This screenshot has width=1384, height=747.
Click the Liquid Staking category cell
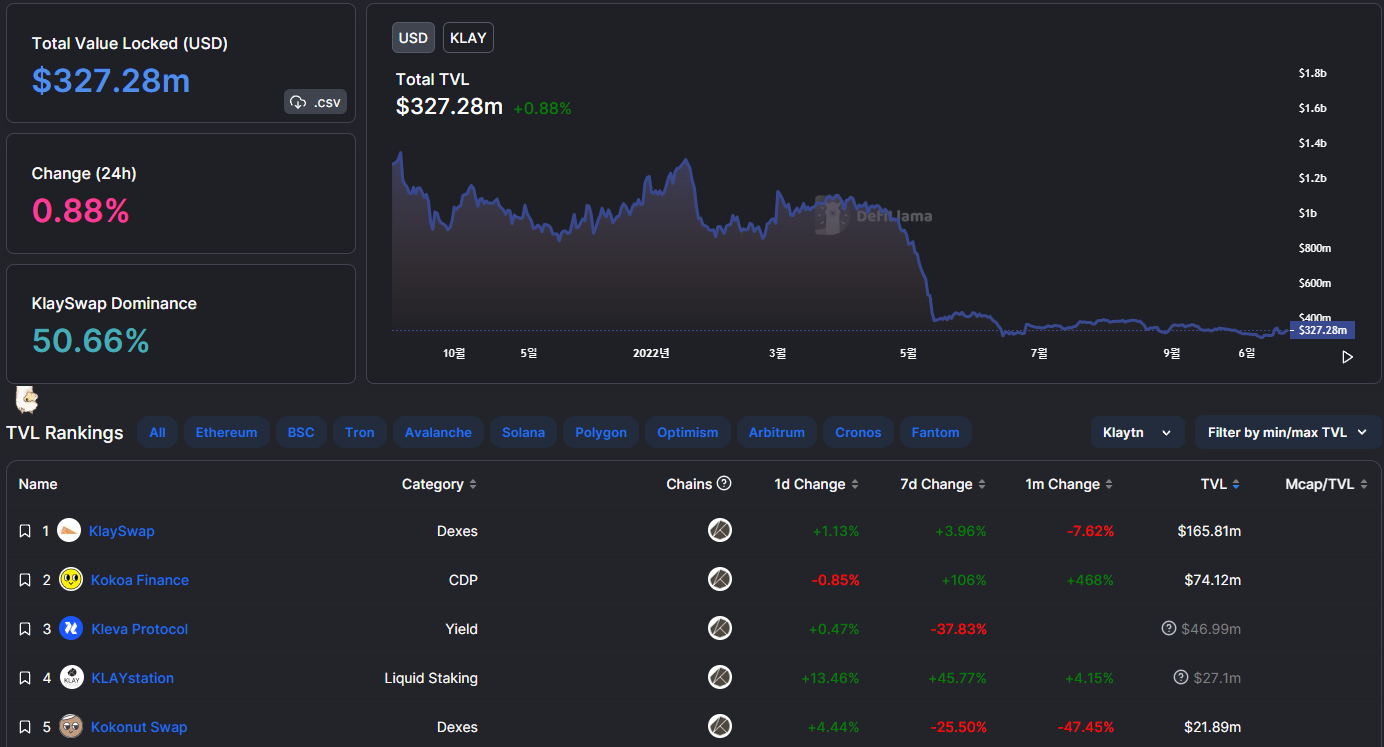click(x=431, y=678)
